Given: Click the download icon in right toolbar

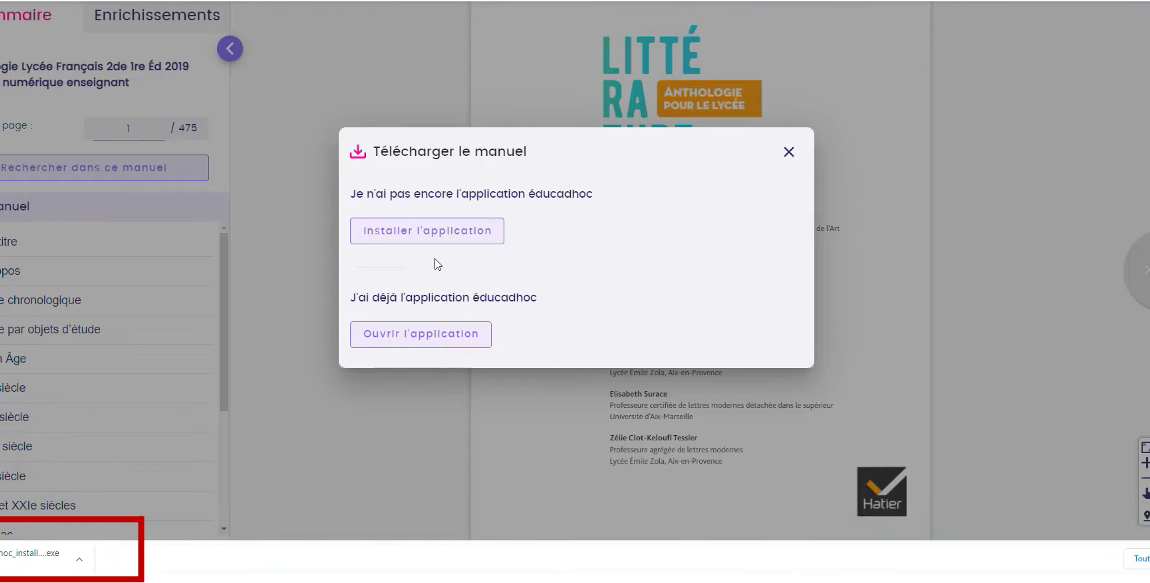Looking at the screenshot, I should point(1145,493).
